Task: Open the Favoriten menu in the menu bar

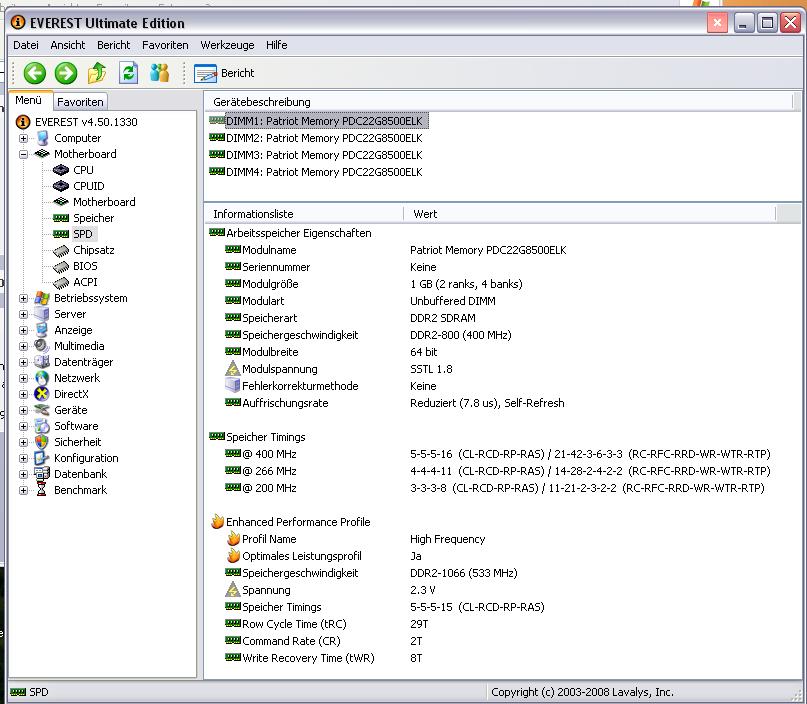Action: pyautogui.click(x=165, y=45)
